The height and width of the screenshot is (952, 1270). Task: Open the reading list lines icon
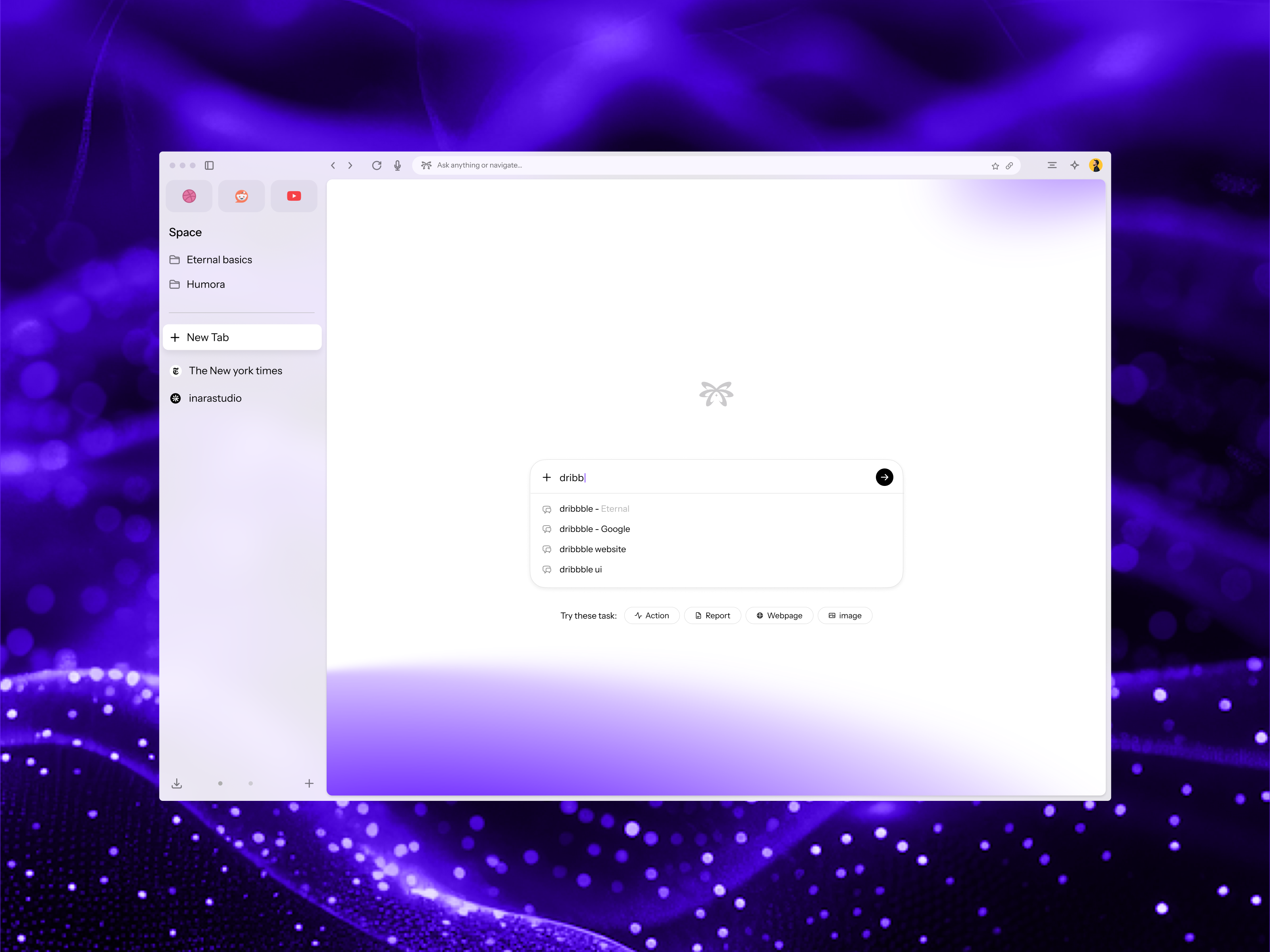pyautogui.click(x=1052, y=165)
